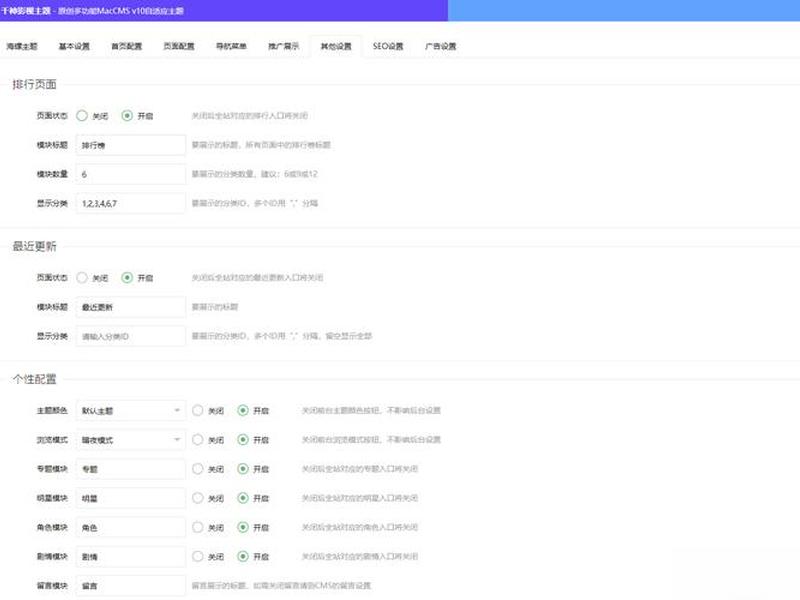This screenshot has height=600, width=800.
Task: Choose 关闭 for 浏览模式 row
Action: pos(198,440)
